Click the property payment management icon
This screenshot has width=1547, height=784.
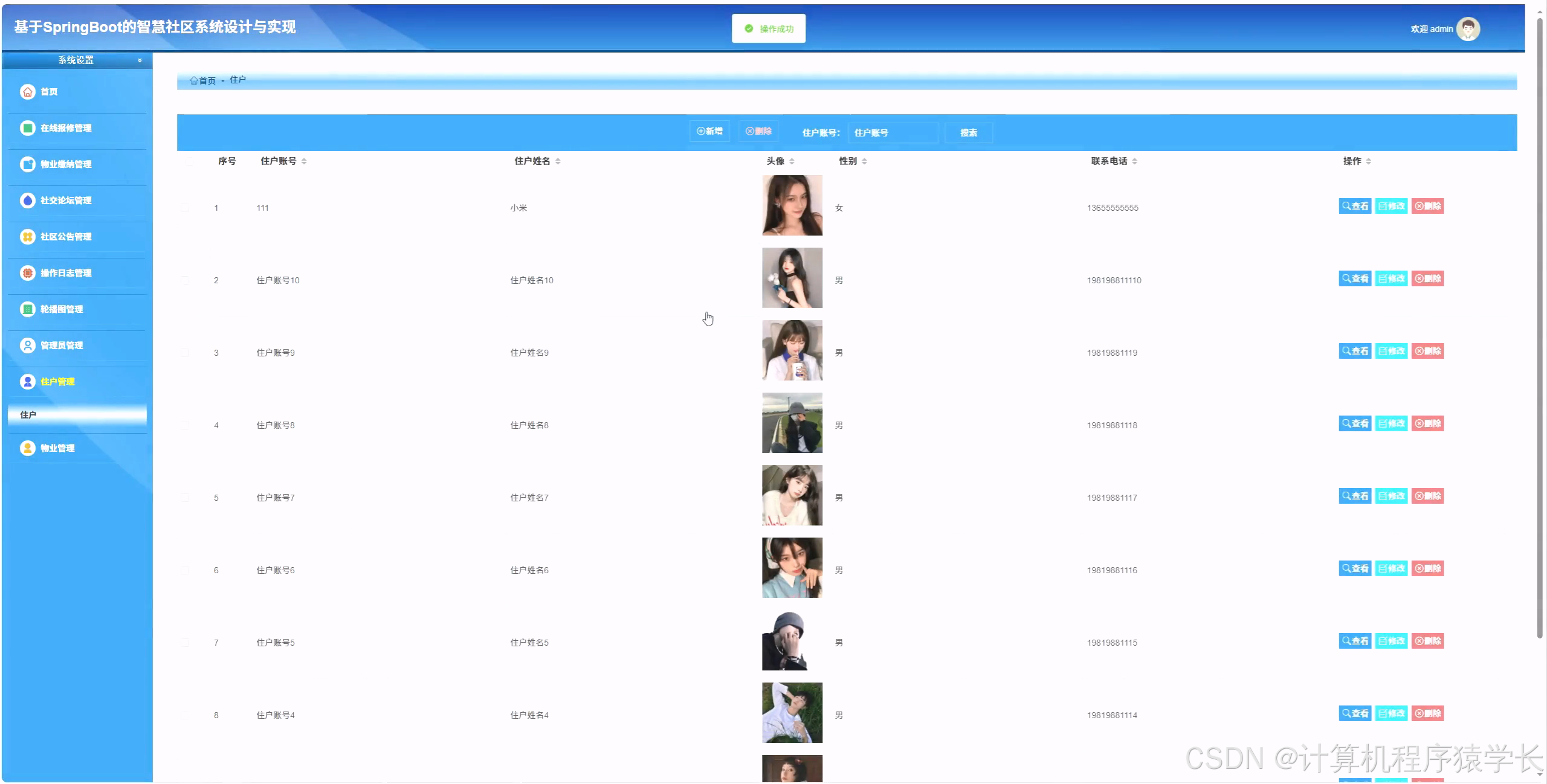[28, 164]
